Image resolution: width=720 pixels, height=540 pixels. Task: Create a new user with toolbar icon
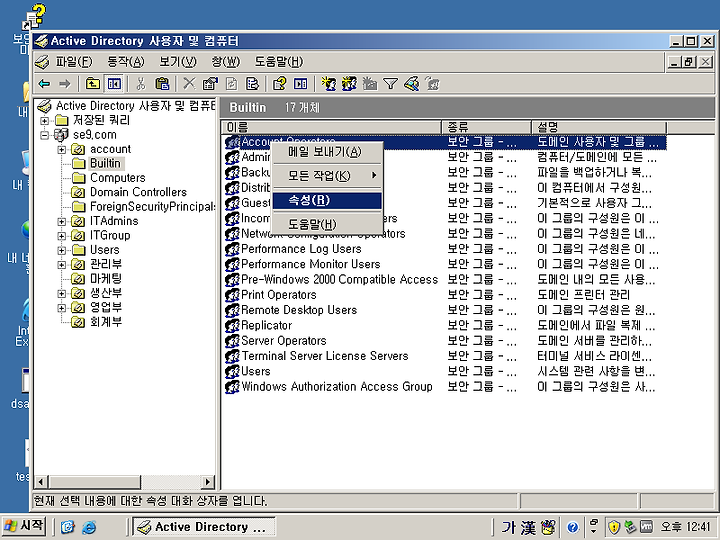tap(328, 84)
